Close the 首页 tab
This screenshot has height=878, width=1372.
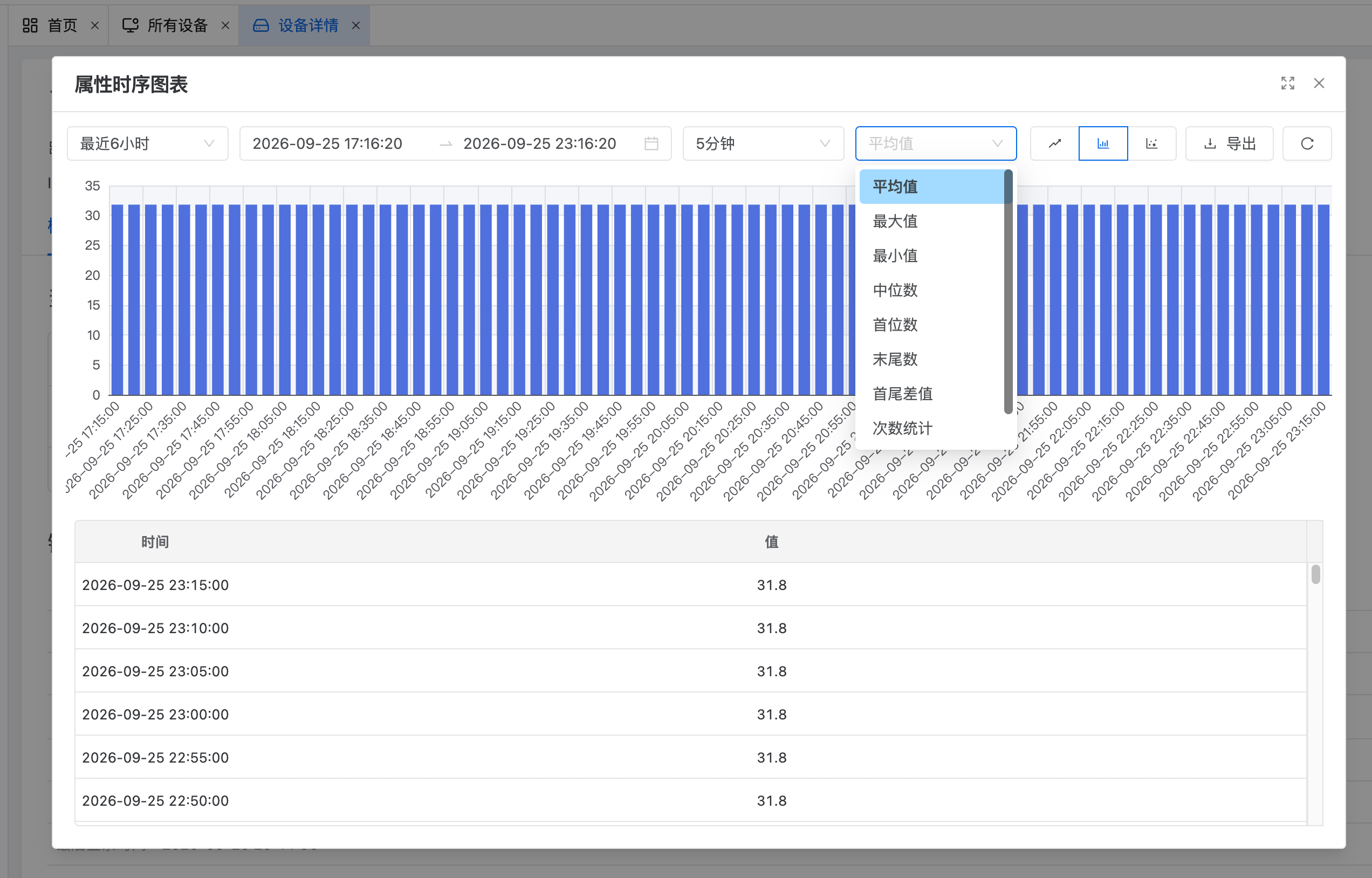tap(95, 26)
